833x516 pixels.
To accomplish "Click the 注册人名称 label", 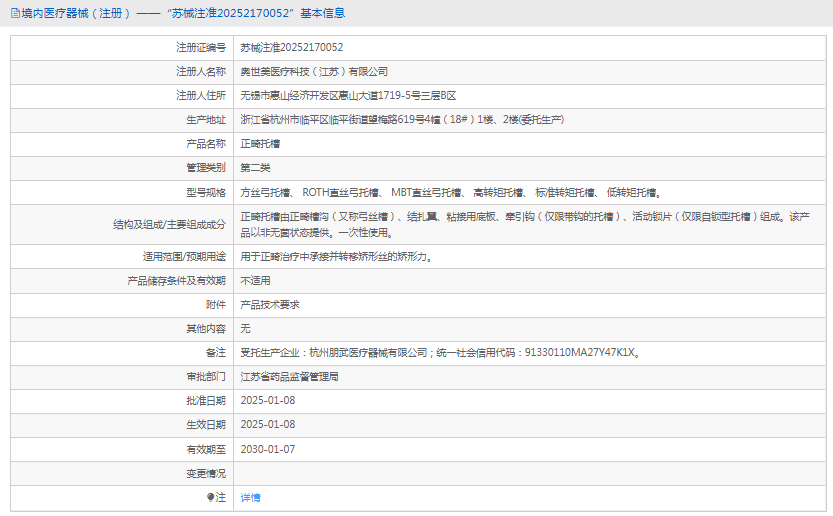I will tap(201, 71).
